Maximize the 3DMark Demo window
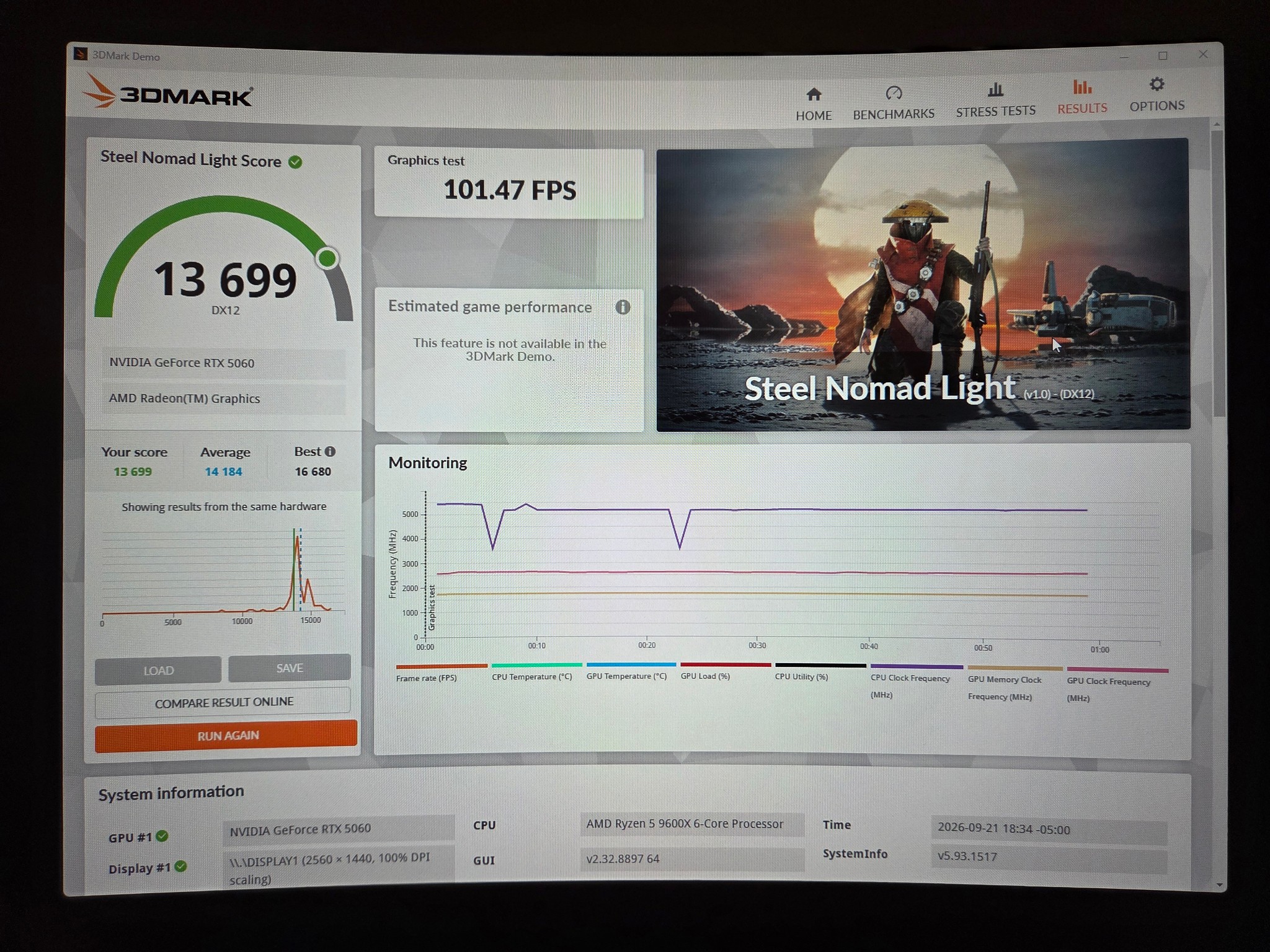This screenshot has width=1270, height=952. point(1163,55)
